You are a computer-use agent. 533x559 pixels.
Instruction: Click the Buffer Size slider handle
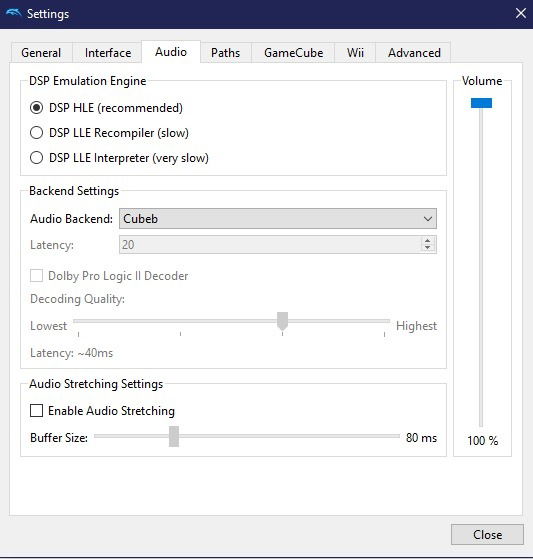point(174,436)
